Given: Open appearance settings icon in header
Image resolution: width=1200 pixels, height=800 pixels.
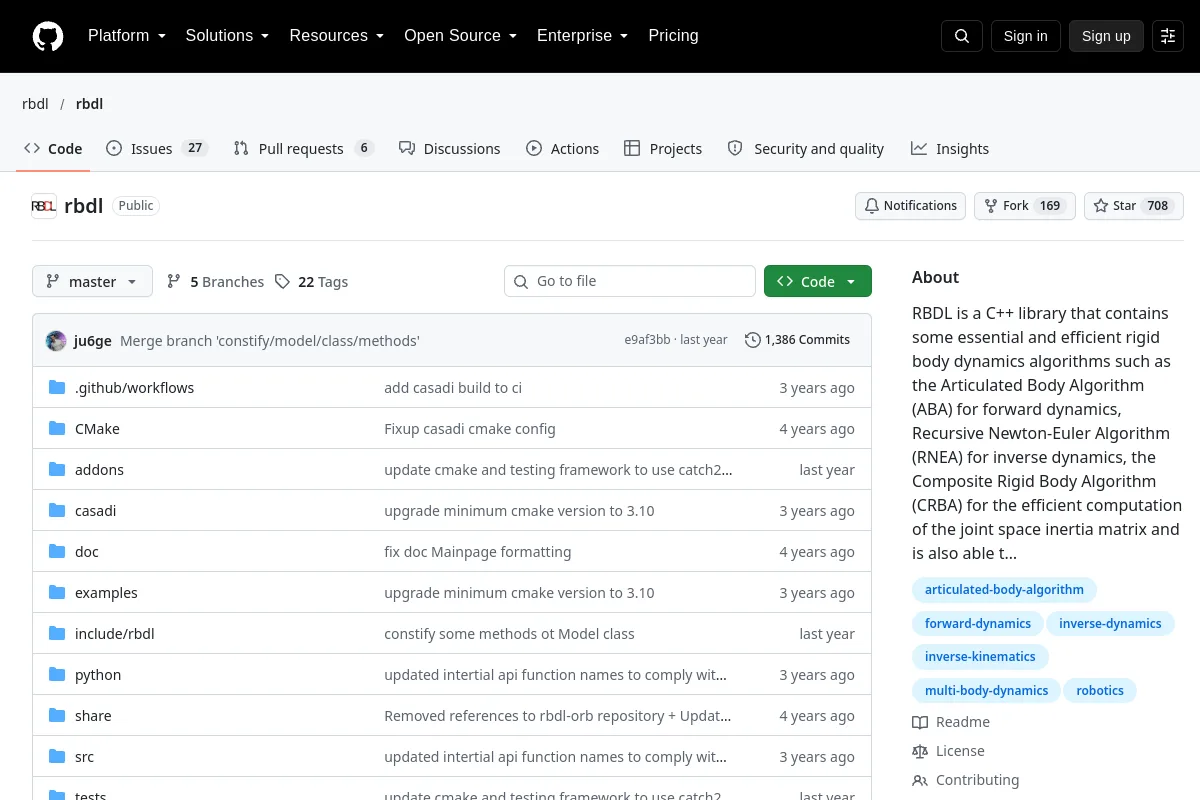Looking at the screenshot, I should [x=1168, y=36].
